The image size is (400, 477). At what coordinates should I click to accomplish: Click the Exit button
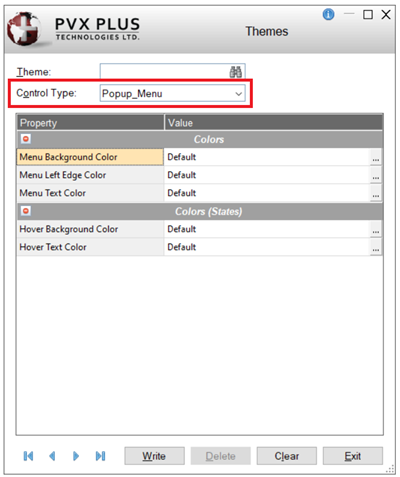(x=353, y=456)
